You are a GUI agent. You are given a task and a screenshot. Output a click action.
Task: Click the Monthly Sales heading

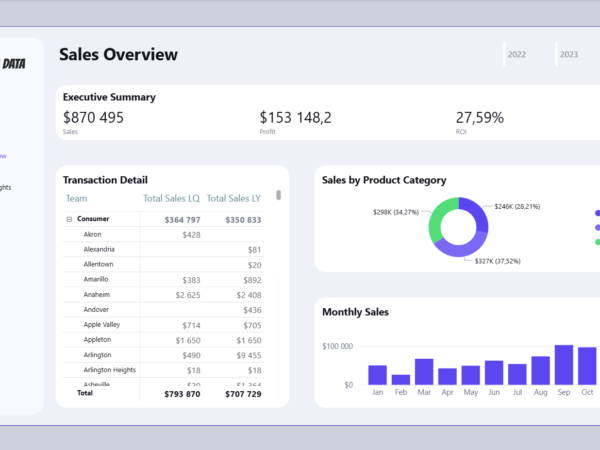coord(355,312)
